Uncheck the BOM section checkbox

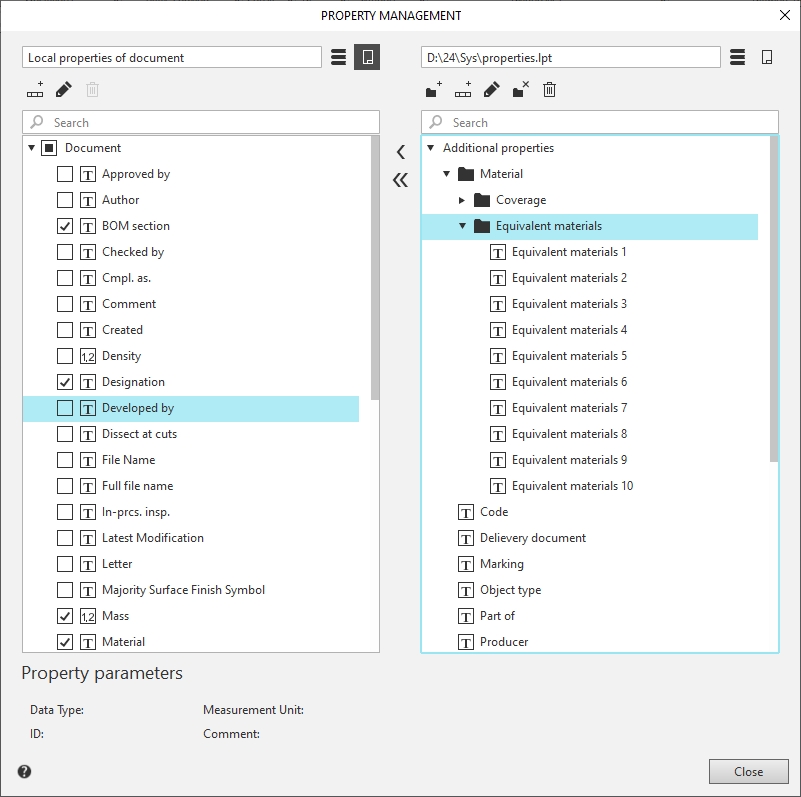click(x=65, y=226)
